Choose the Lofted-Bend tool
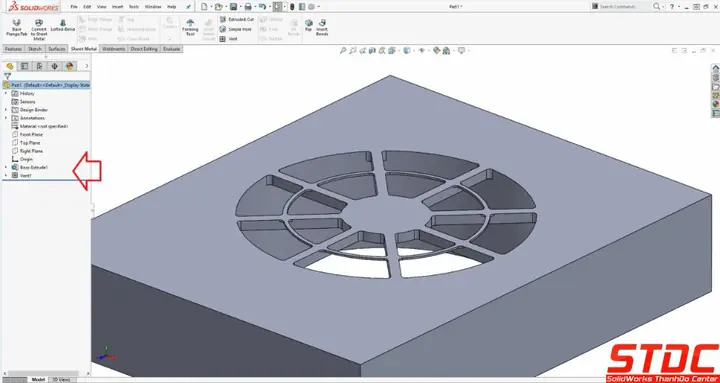Viewport: 720px width, 383px height. point(63,25)
